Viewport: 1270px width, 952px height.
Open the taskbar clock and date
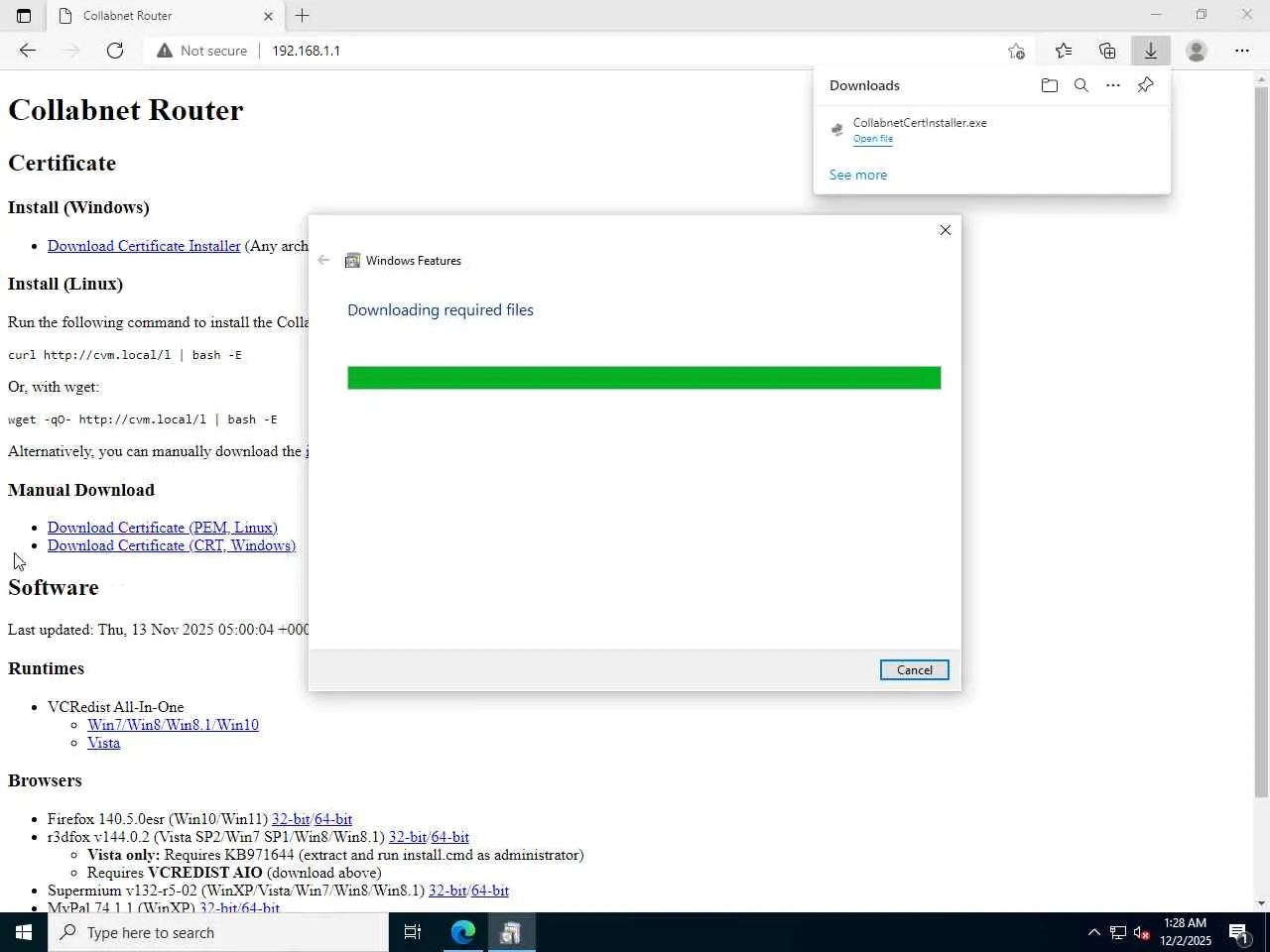1186,932
